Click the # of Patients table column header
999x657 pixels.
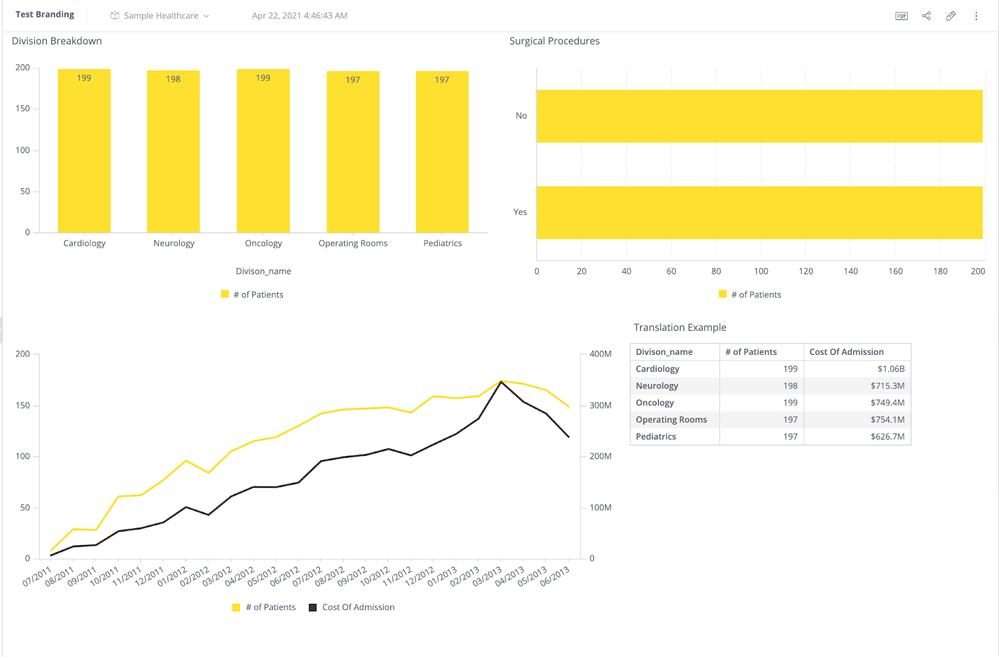pos(750,352)
